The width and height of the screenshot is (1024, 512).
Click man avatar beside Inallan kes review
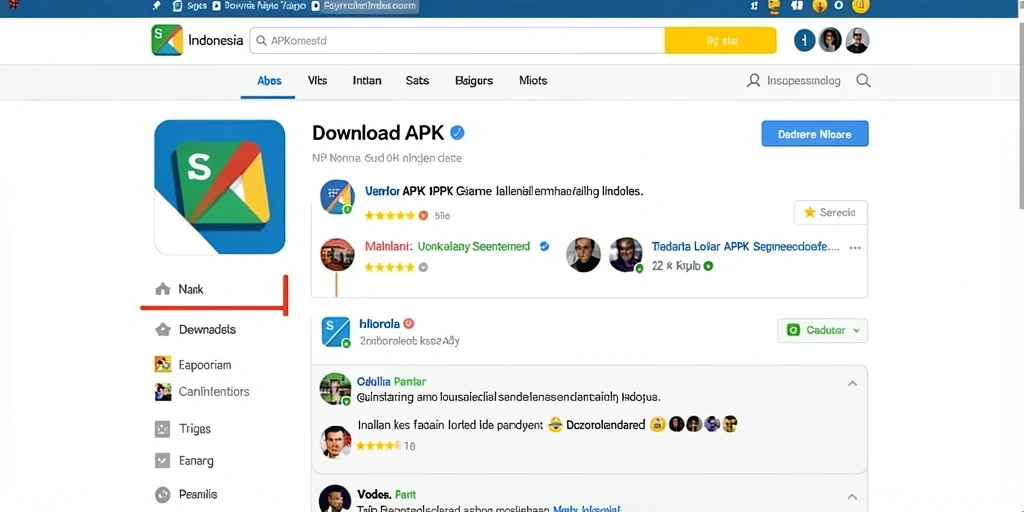pos(336,441)
